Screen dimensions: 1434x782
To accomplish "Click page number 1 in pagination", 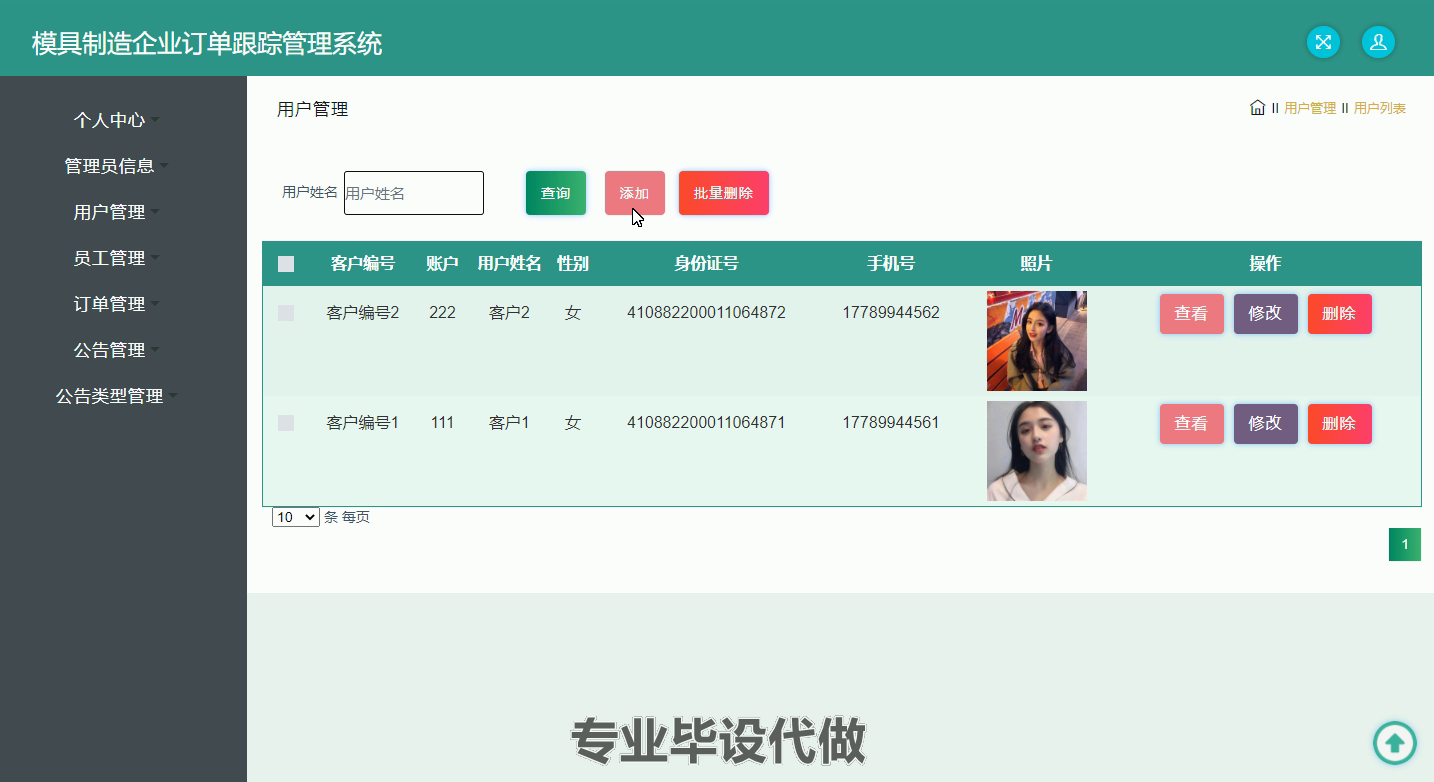I will point(1405,544).
